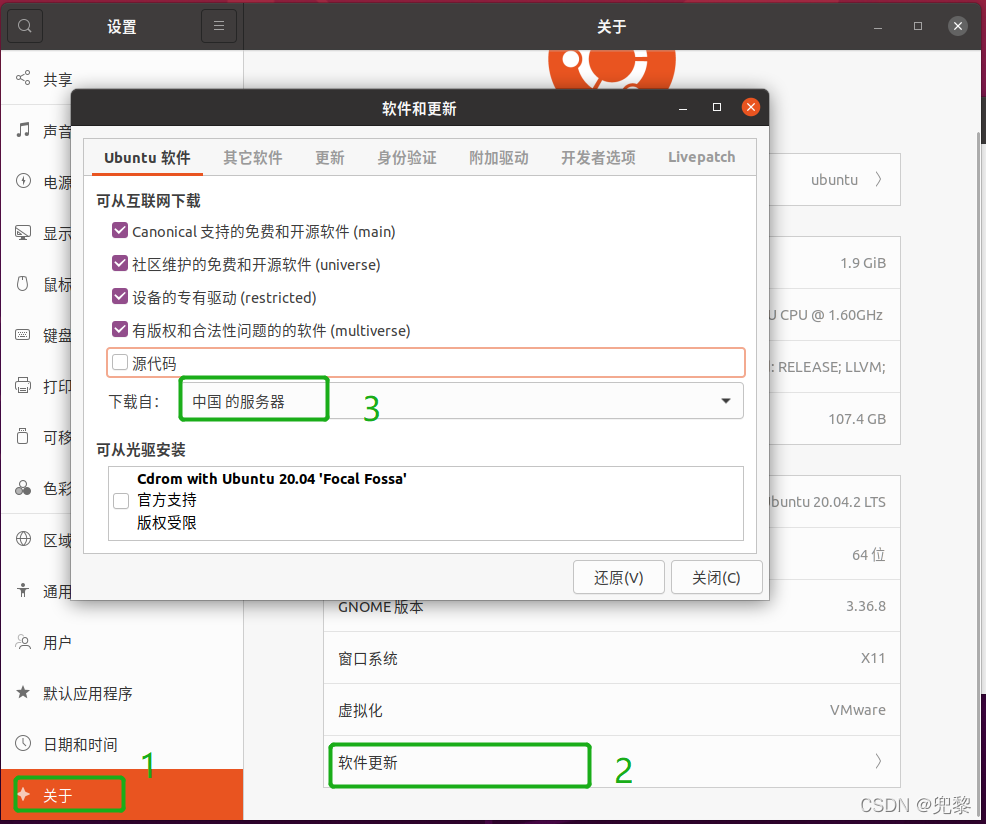Click the 1.9 GiB memory value

[x=863, y=263]
